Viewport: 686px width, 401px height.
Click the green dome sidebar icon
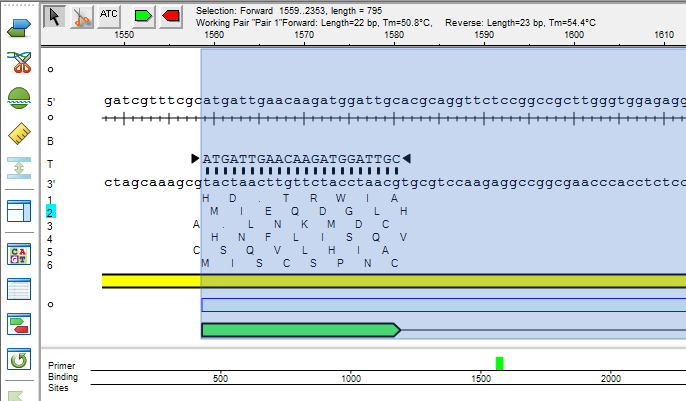pos(19,98)
